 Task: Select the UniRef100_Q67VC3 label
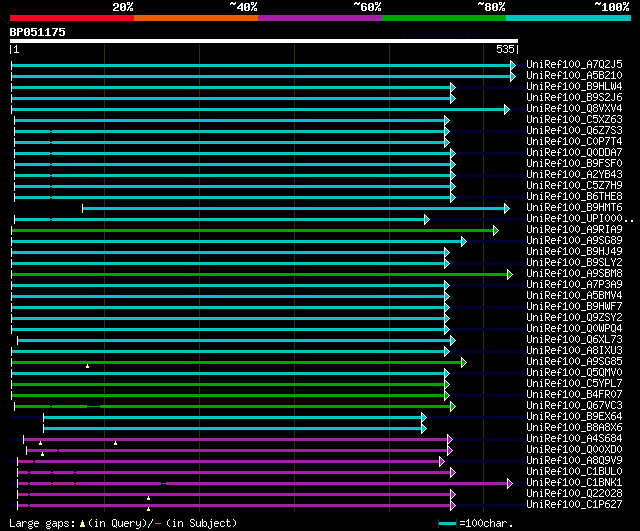tap(574, 406)
